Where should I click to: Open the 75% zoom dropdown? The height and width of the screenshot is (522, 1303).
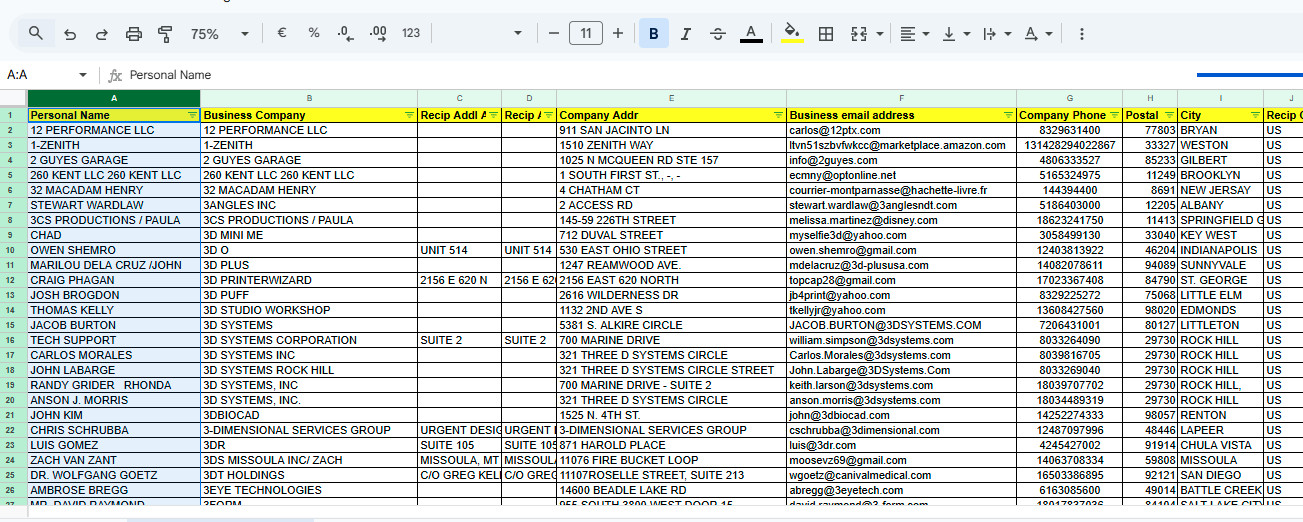[219, 34]
